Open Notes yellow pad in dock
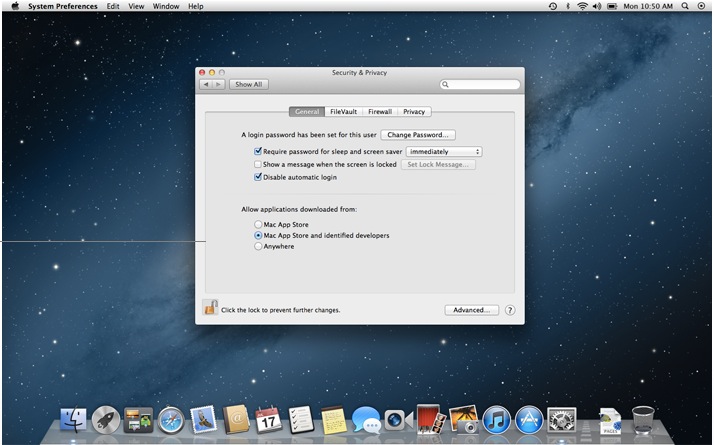 click(x=333, y=419)
